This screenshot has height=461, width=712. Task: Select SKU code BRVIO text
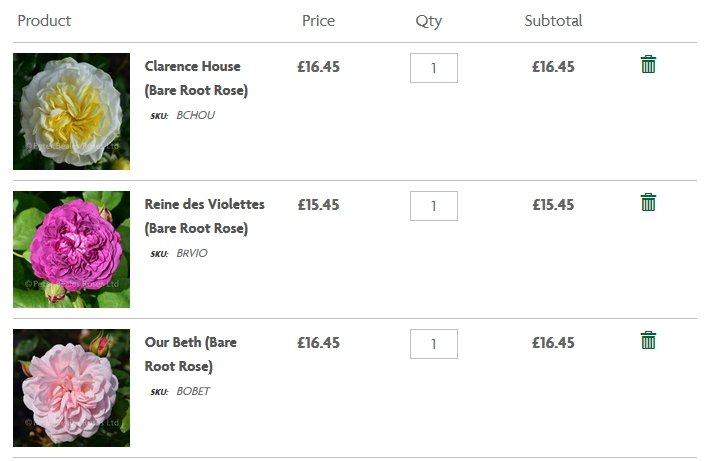click(x=192, y=253)
